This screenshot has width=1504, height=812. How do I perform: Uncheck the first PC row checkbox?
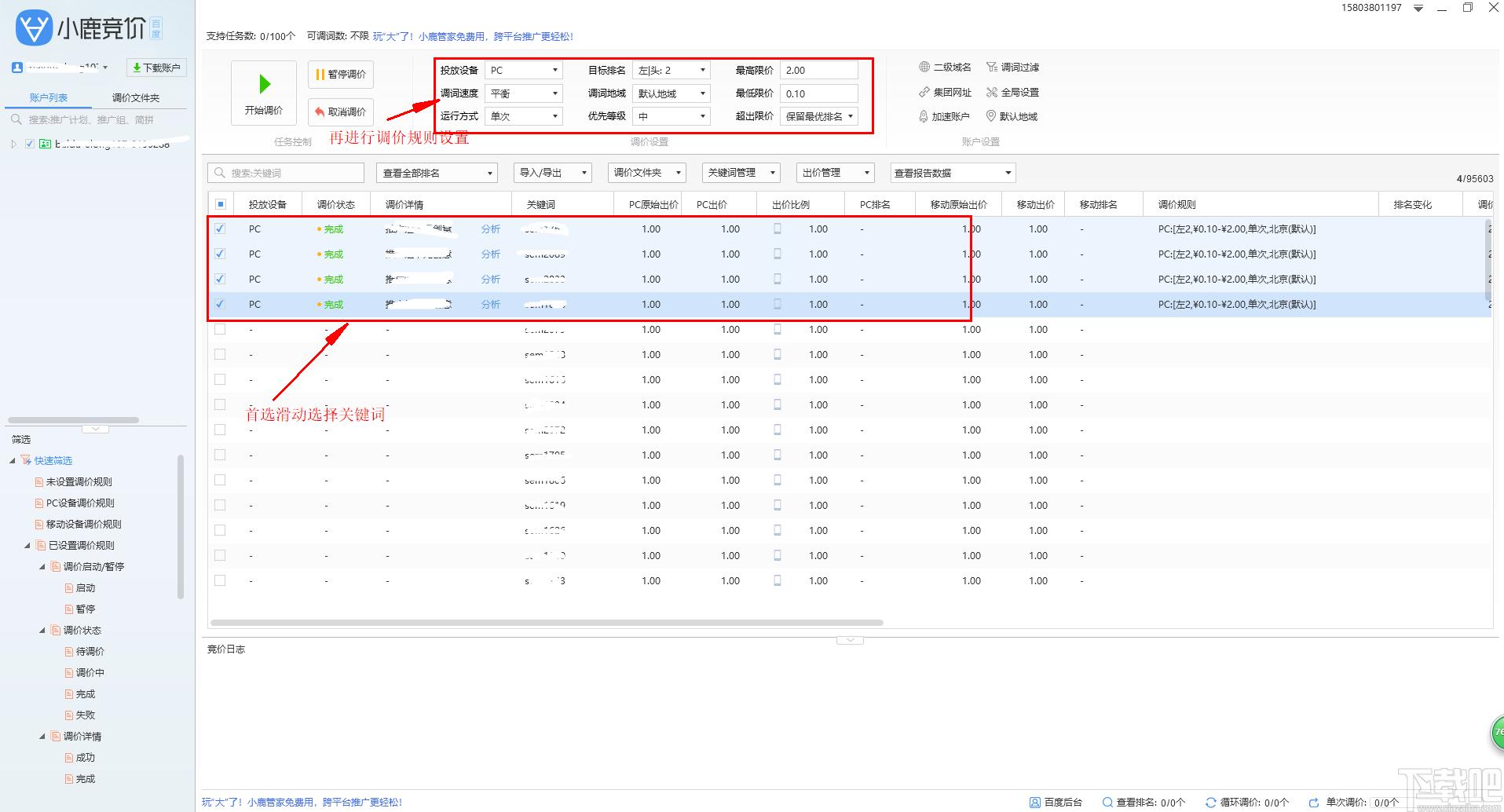tap(220, 229)
